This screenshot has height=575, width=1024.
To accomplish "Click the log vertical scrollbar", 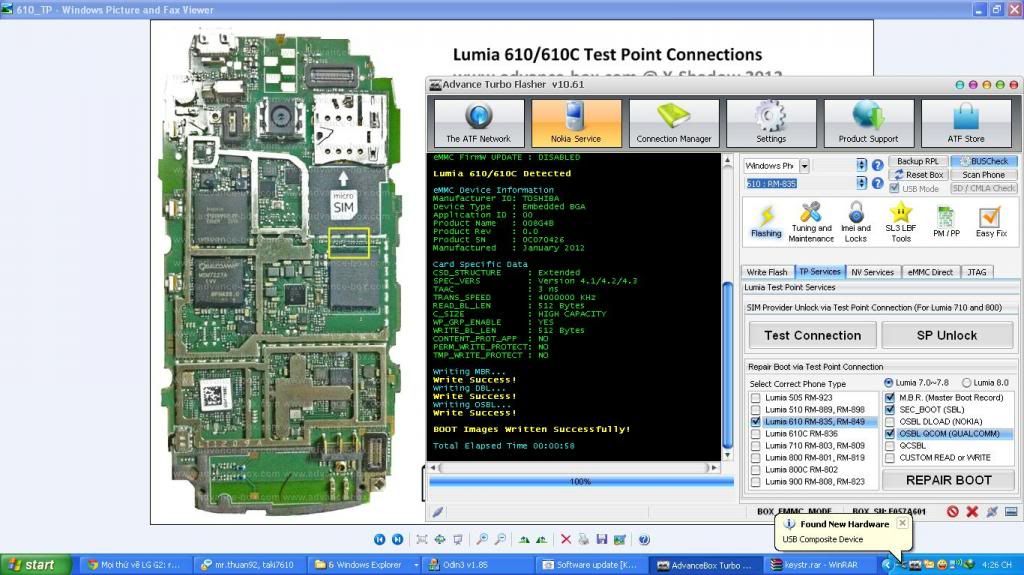I will pos(728,307).
